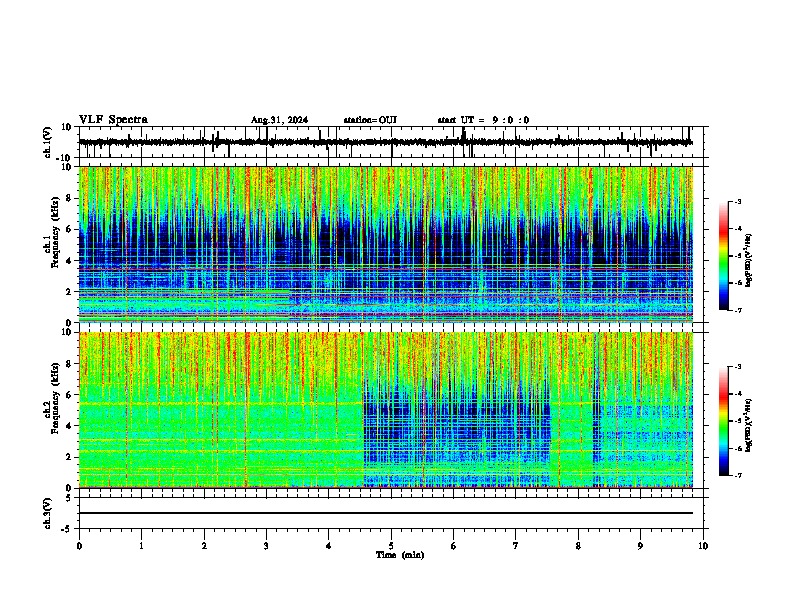Click the "6" kHz tick on ch.1 frequency axis
The height and width of the screenshot is (612, 792).
point(70,229)
